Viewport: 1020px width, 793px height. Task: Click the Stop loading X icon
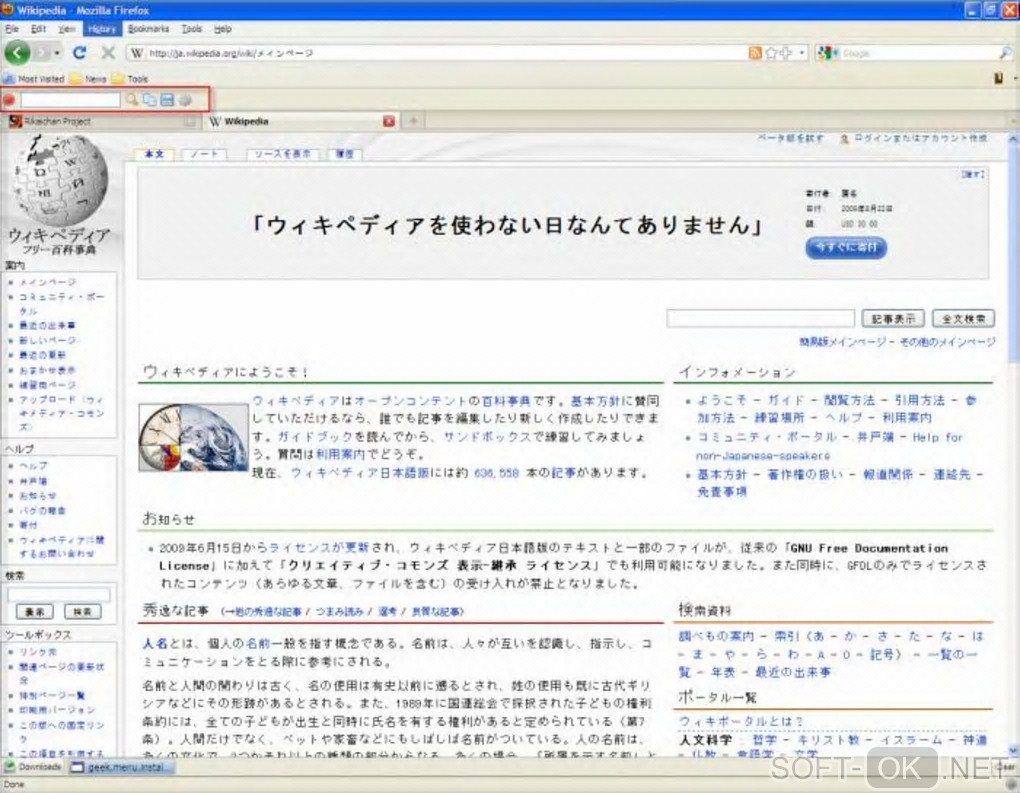(x=109, y=53)
